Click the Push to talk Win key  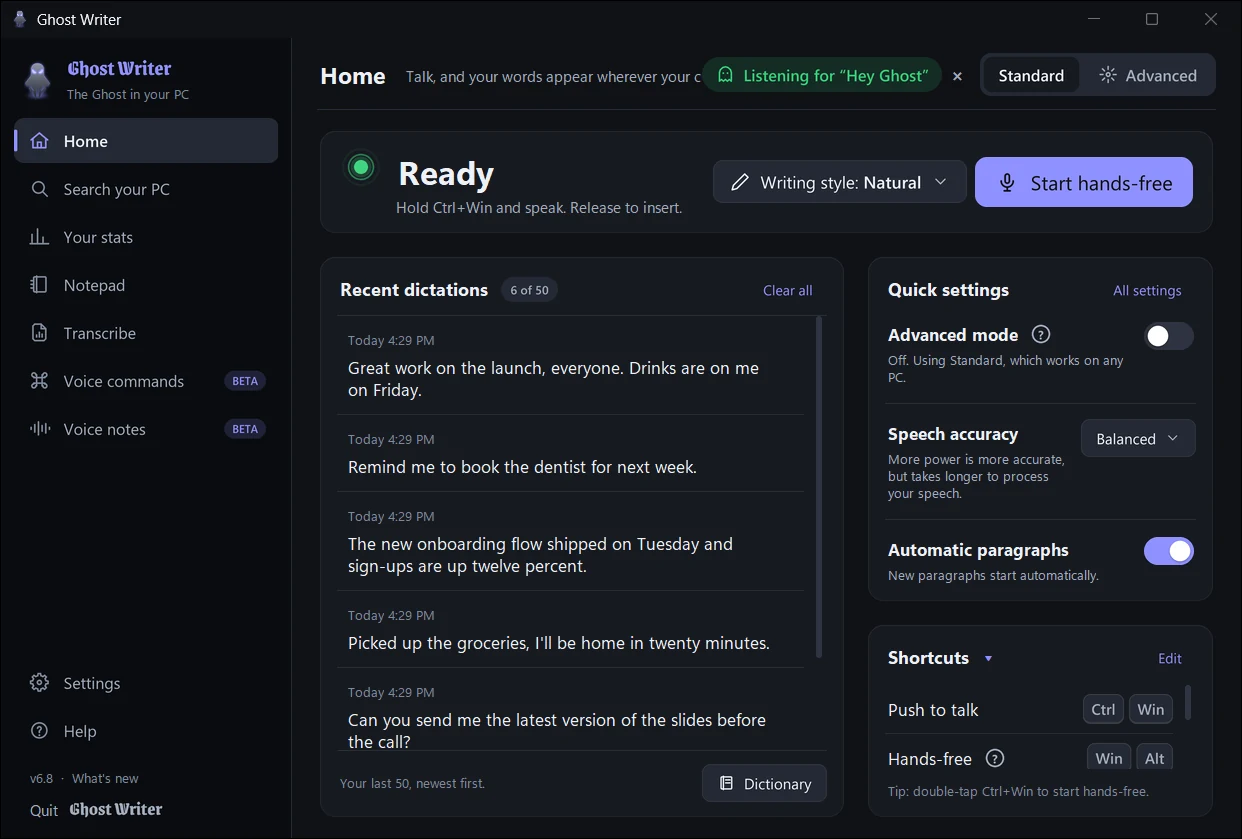(1151, 709)
